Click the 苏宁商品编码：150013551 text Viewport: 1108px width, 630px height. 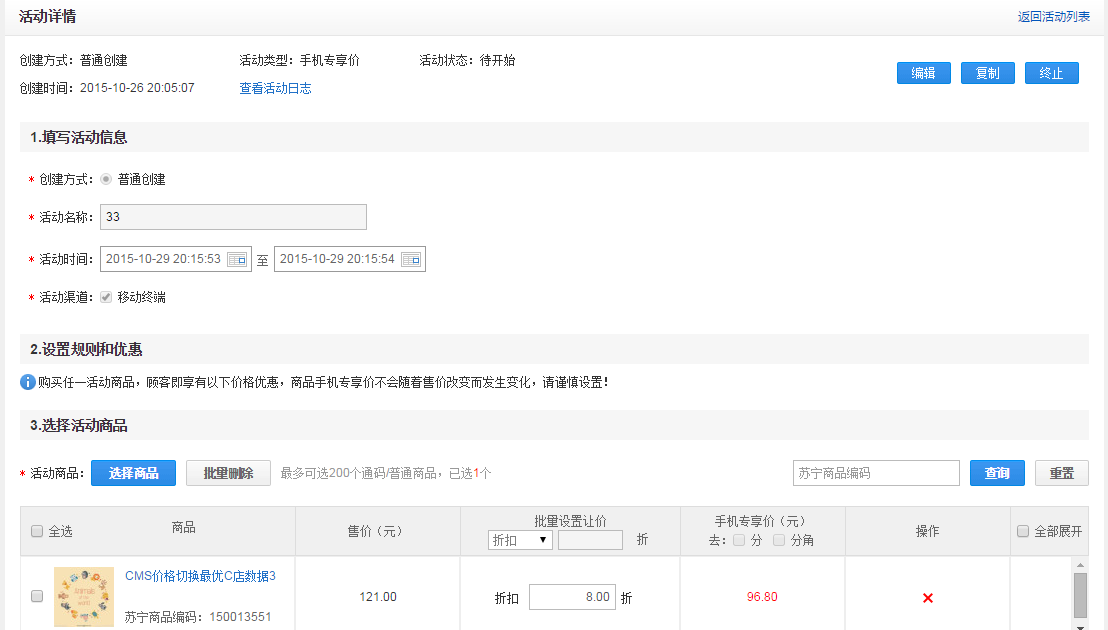click(x=198, y=617)
